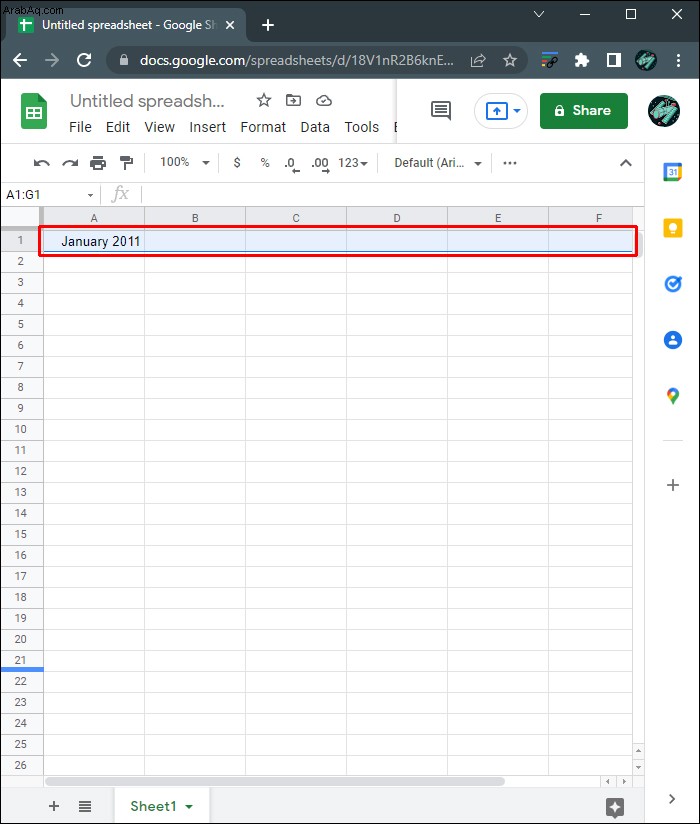Collapse the menus with the up chevron
The image size is (700, 824).
point(625,163)
